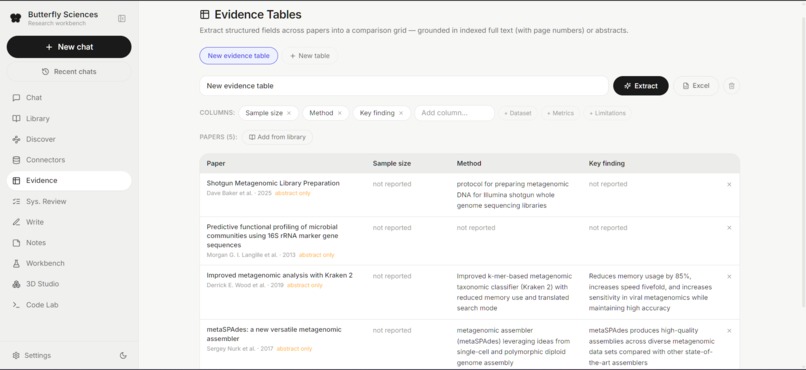Viewport: 806px width, 370px height.
Task: Remove the metaSPAdes paper row
Action: pyautogui.click(x=729, y=331)
